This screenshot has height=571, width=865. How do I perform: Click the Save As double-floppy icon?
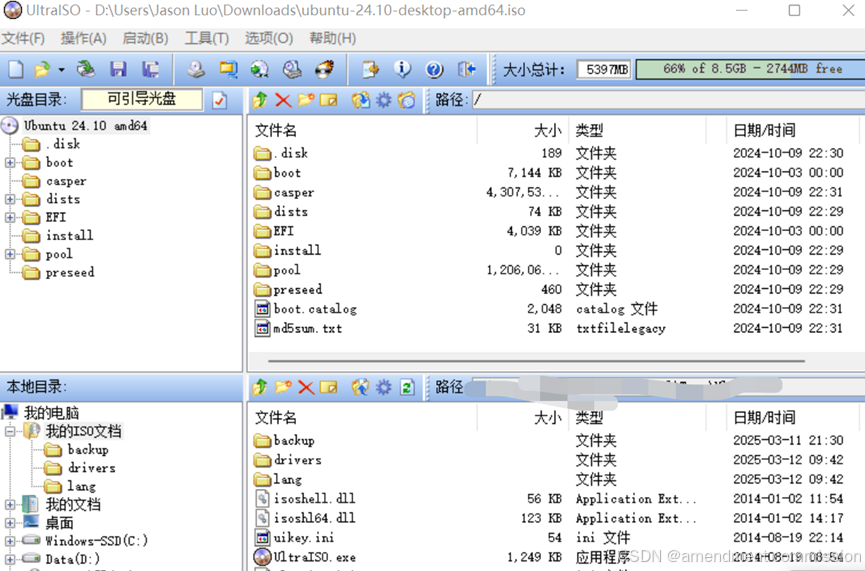[150, 69]
